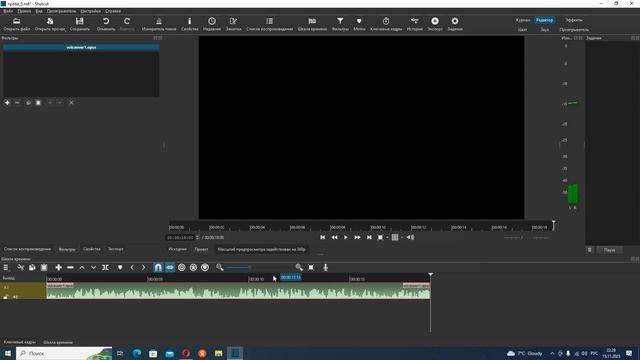This screenshot has width=640, height=360.
Task: Open zoom dropdown next to stop-style button
Action: coord(387,237)
